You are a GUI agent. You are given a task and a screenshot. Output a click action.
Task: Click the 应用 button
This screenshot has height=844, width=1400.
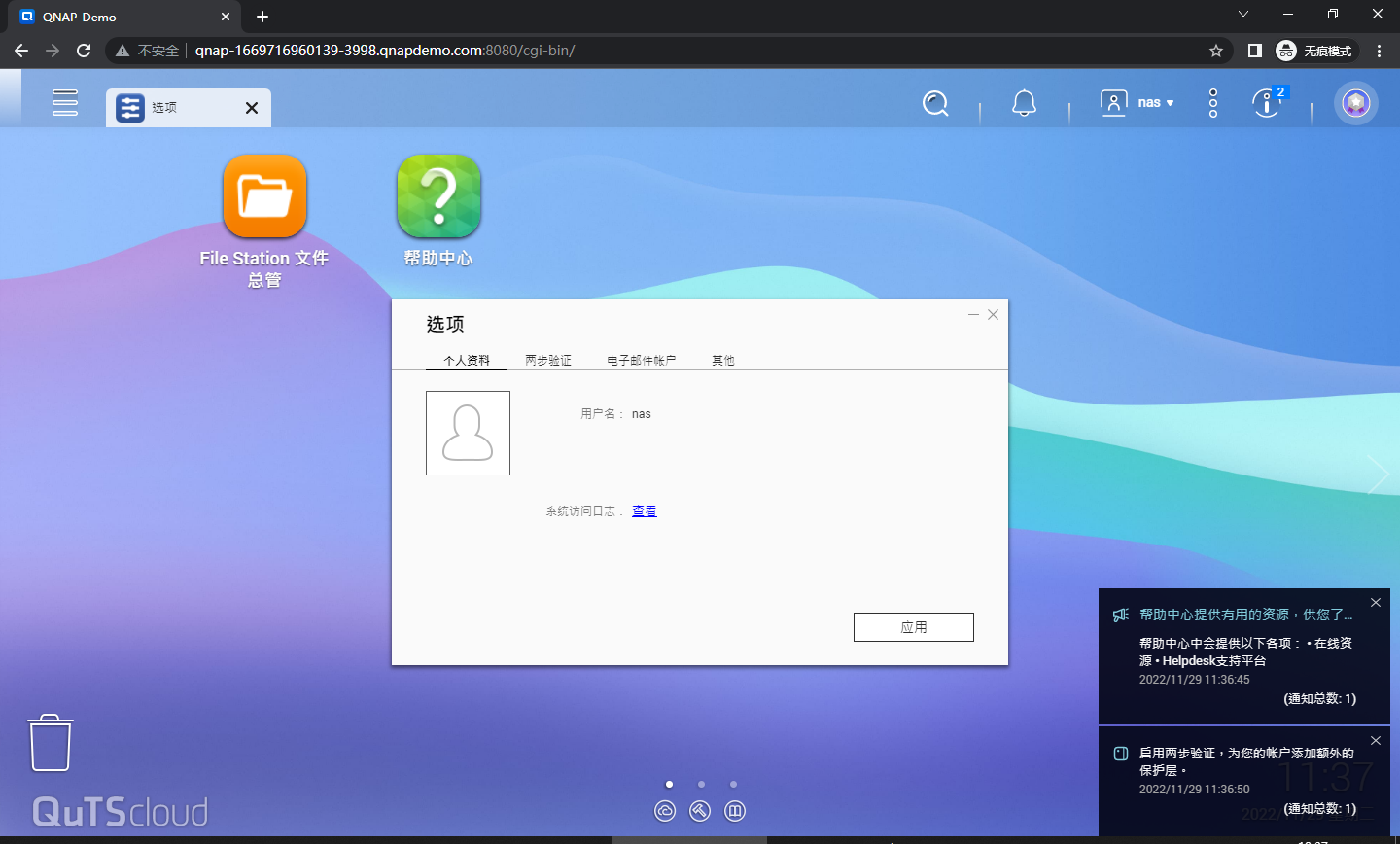click(913, 627)
